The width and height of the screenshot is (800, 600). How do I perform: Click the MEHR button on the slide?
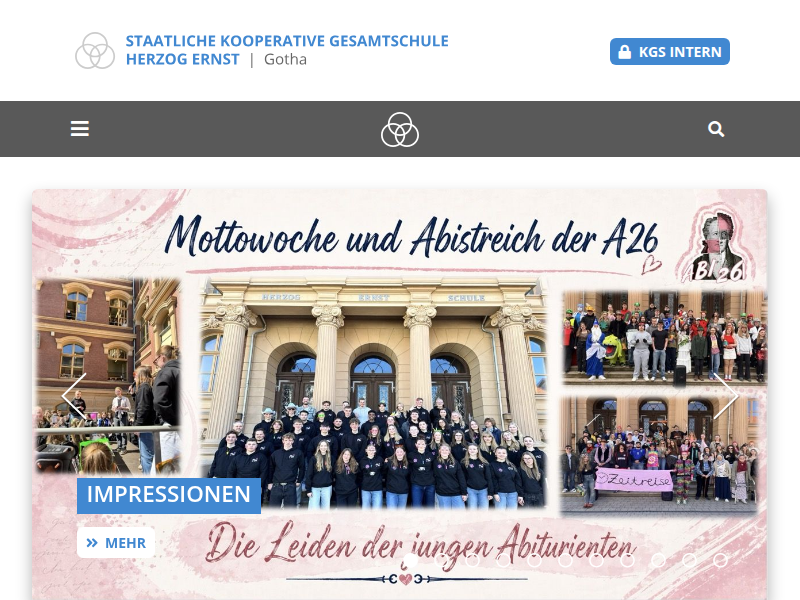[x=116, y=543]
